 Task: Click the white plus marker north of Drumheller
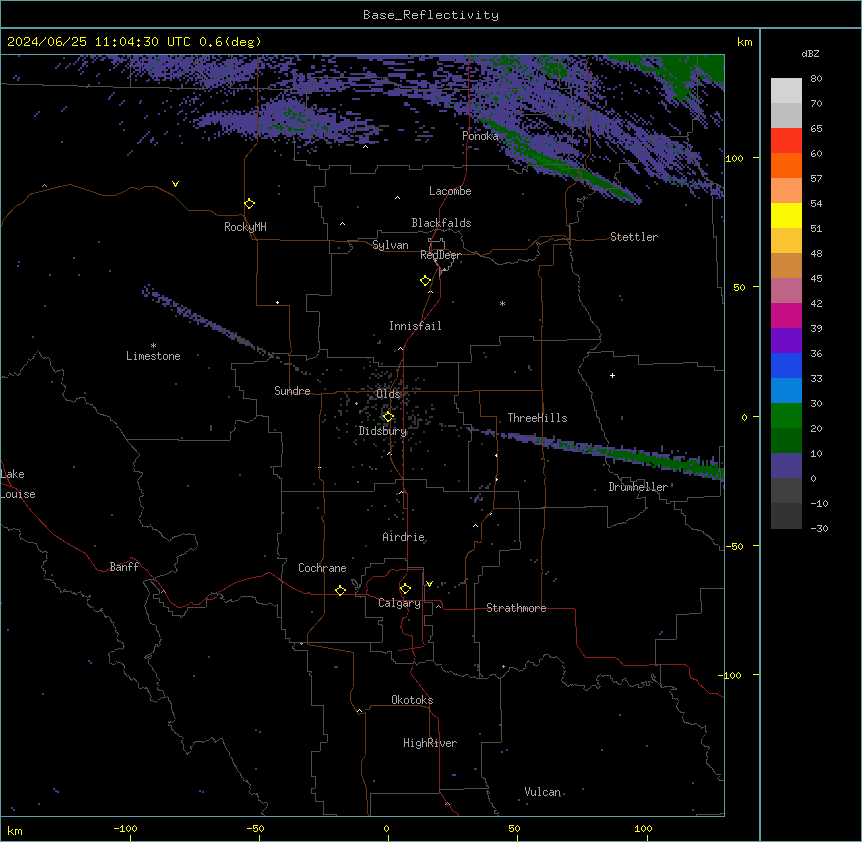click(x=612, y=375)
